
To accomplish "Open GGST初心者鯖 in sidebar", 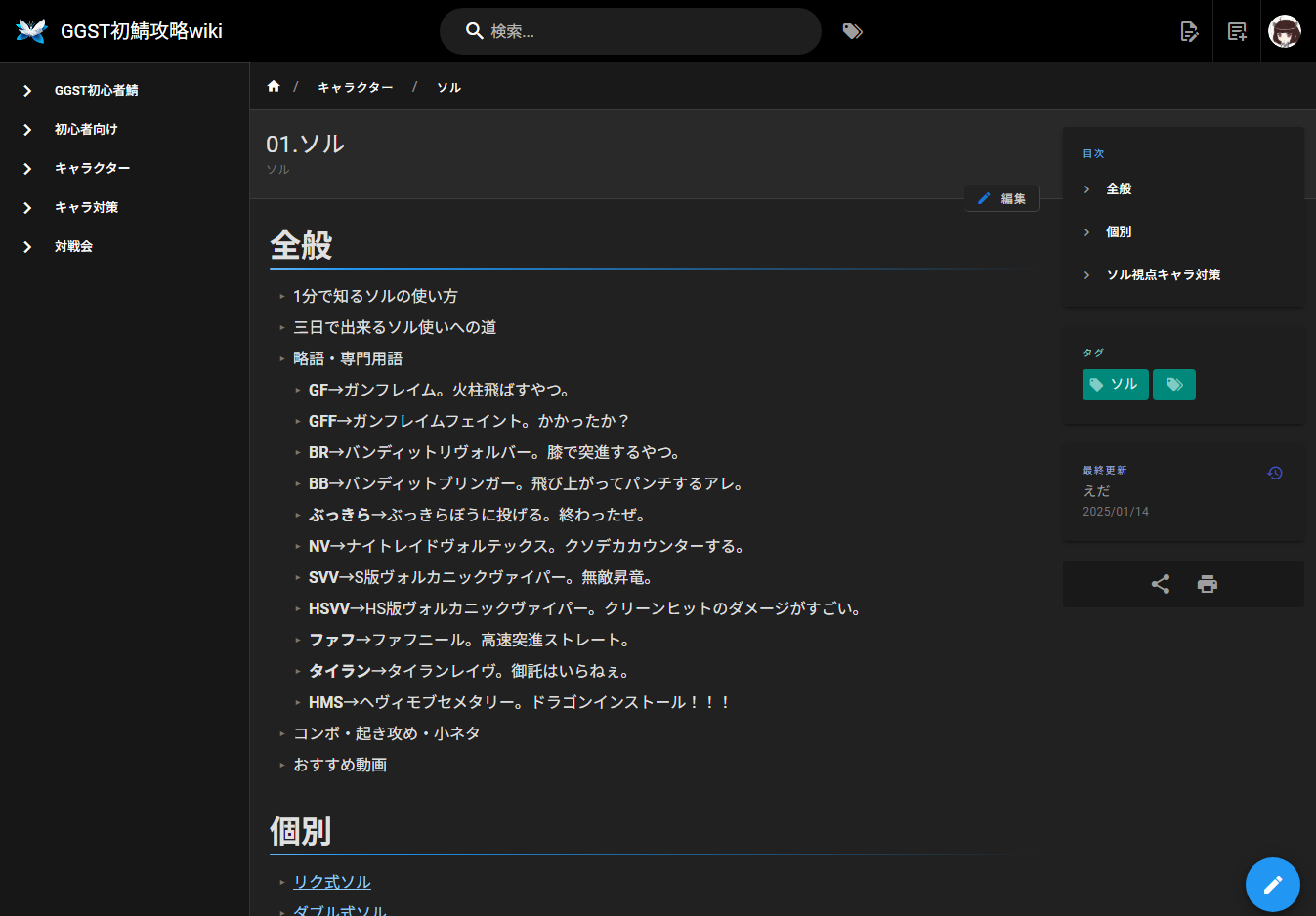I will 97,90.
